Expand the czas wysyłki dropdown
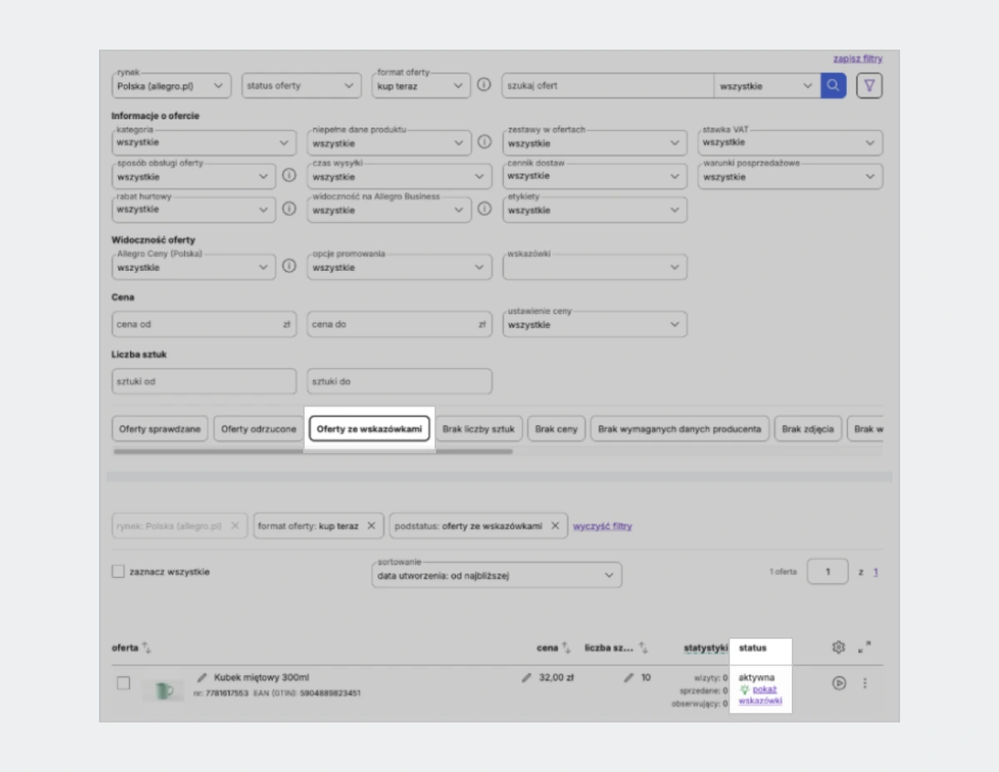Viewport: 999px width, 772px height. [x=399, y=176]
